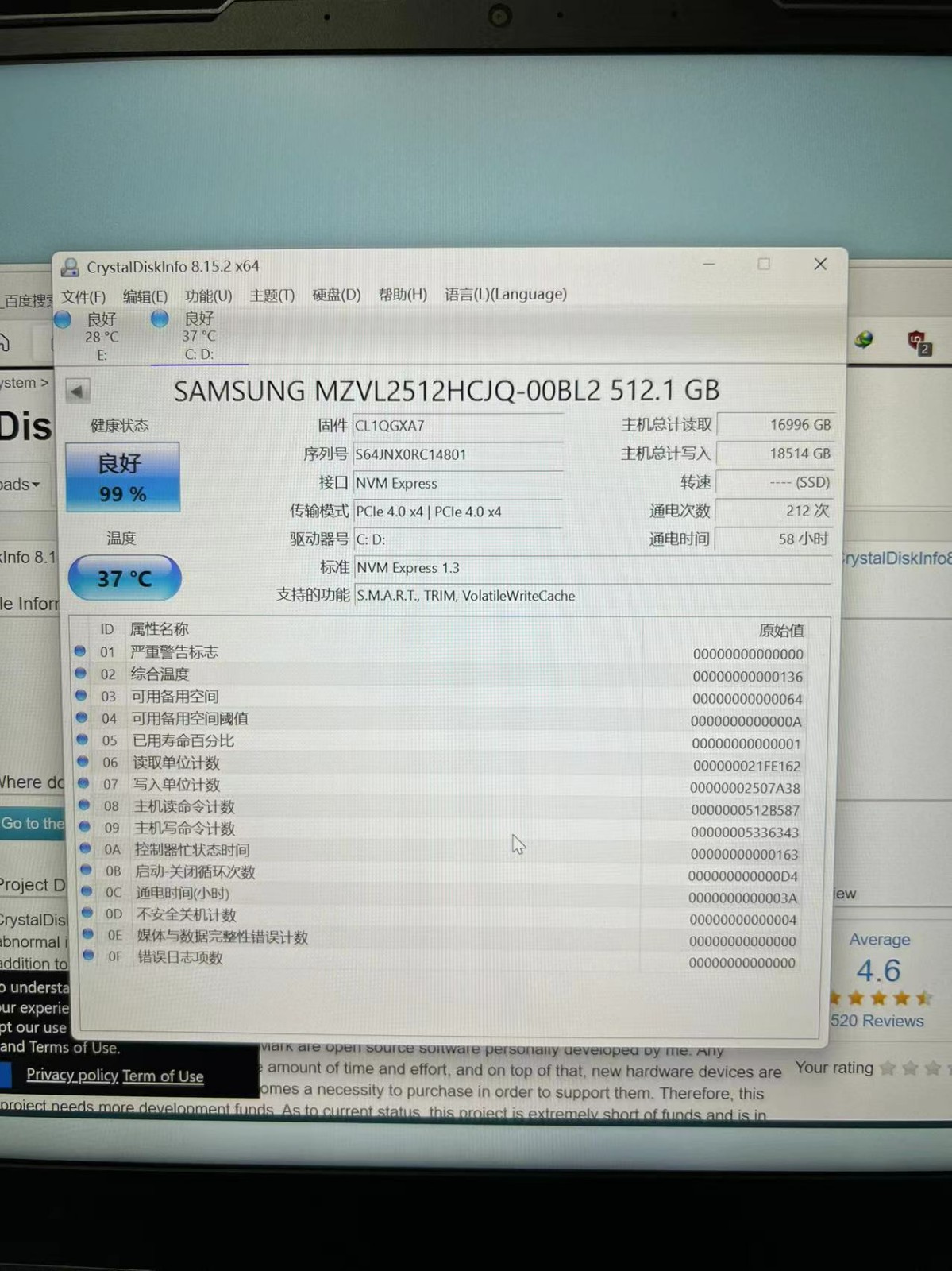Screen dimensions: 952x1271
Task: Click the status dot for attribute 05 已用寿命百分比
Action: click(82, 740)
